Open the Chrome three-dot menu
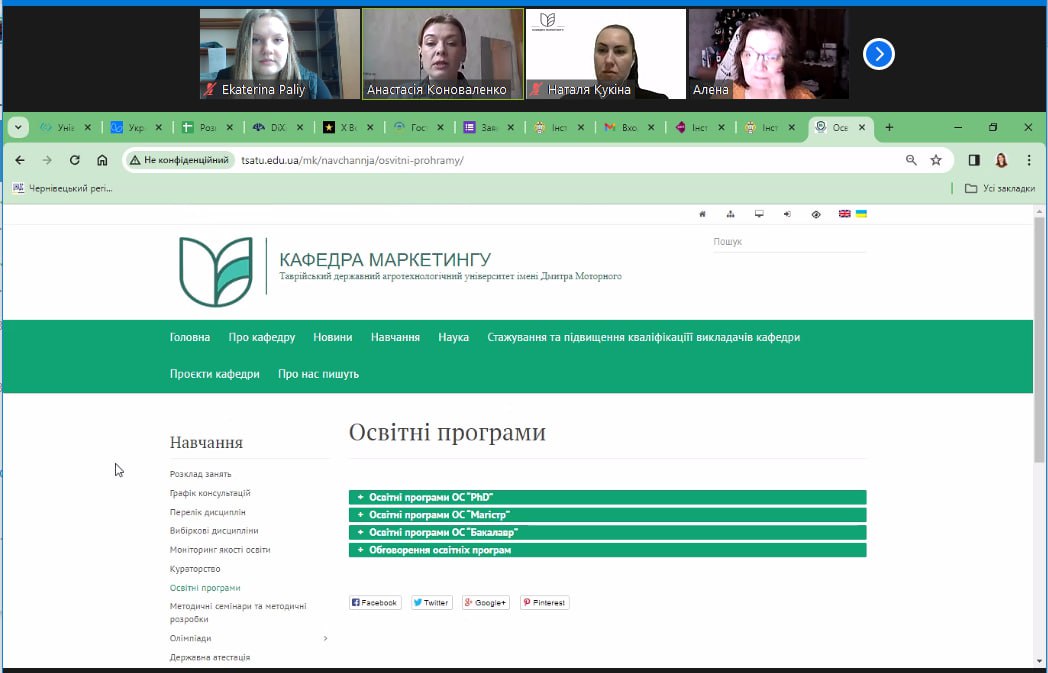The image size is (1048, 673). tap(1029, 160)
